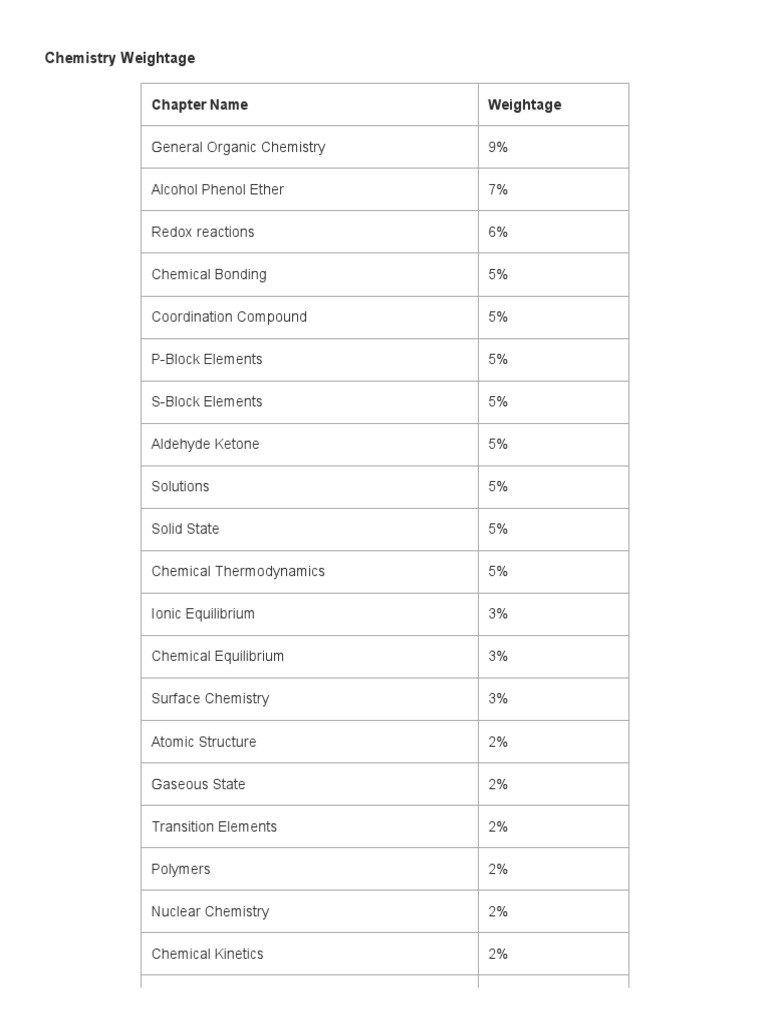Select the Chemical Thermodynamics cell
Screen dimensions: 768x1024
click(x=238, y=572)
